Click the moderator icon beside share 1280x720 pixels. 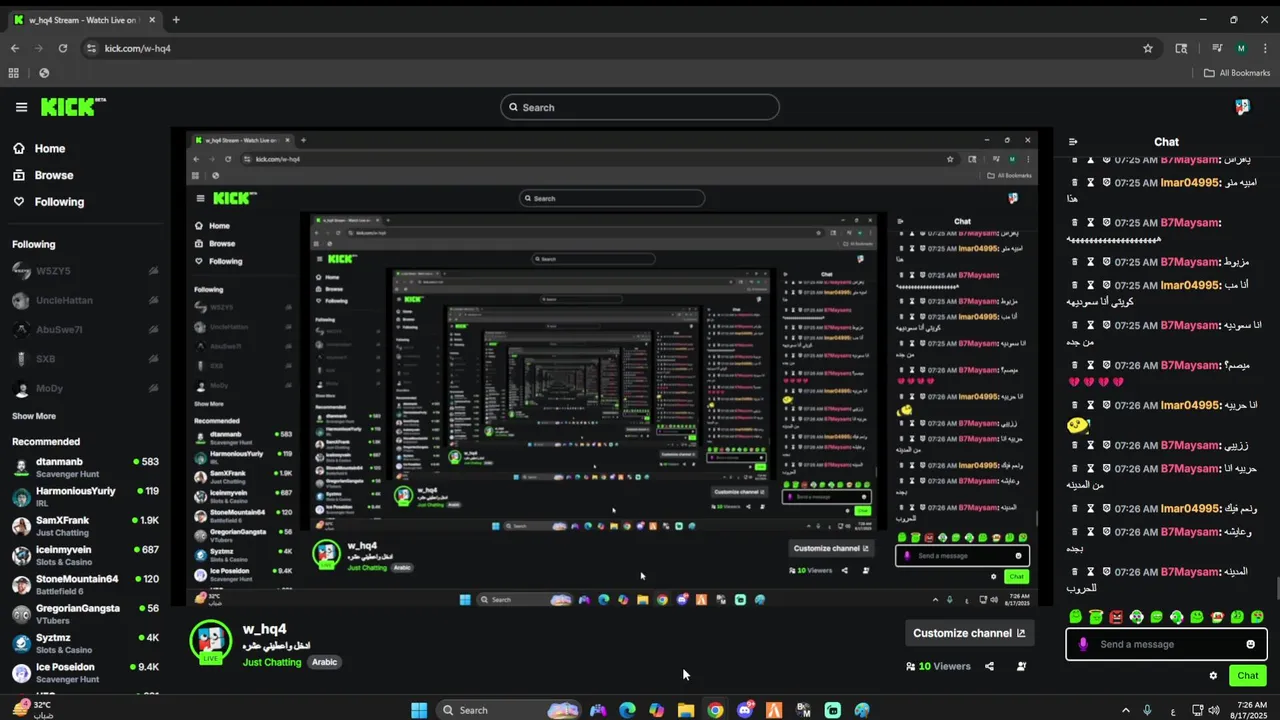[x=1021, y=666]
